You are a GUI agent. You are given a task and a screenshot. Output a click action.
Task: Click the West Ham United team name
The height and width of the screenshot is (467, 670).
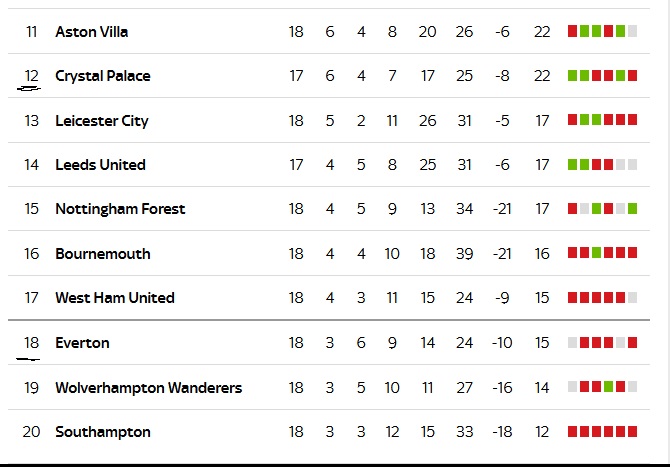tap(115, 298)
